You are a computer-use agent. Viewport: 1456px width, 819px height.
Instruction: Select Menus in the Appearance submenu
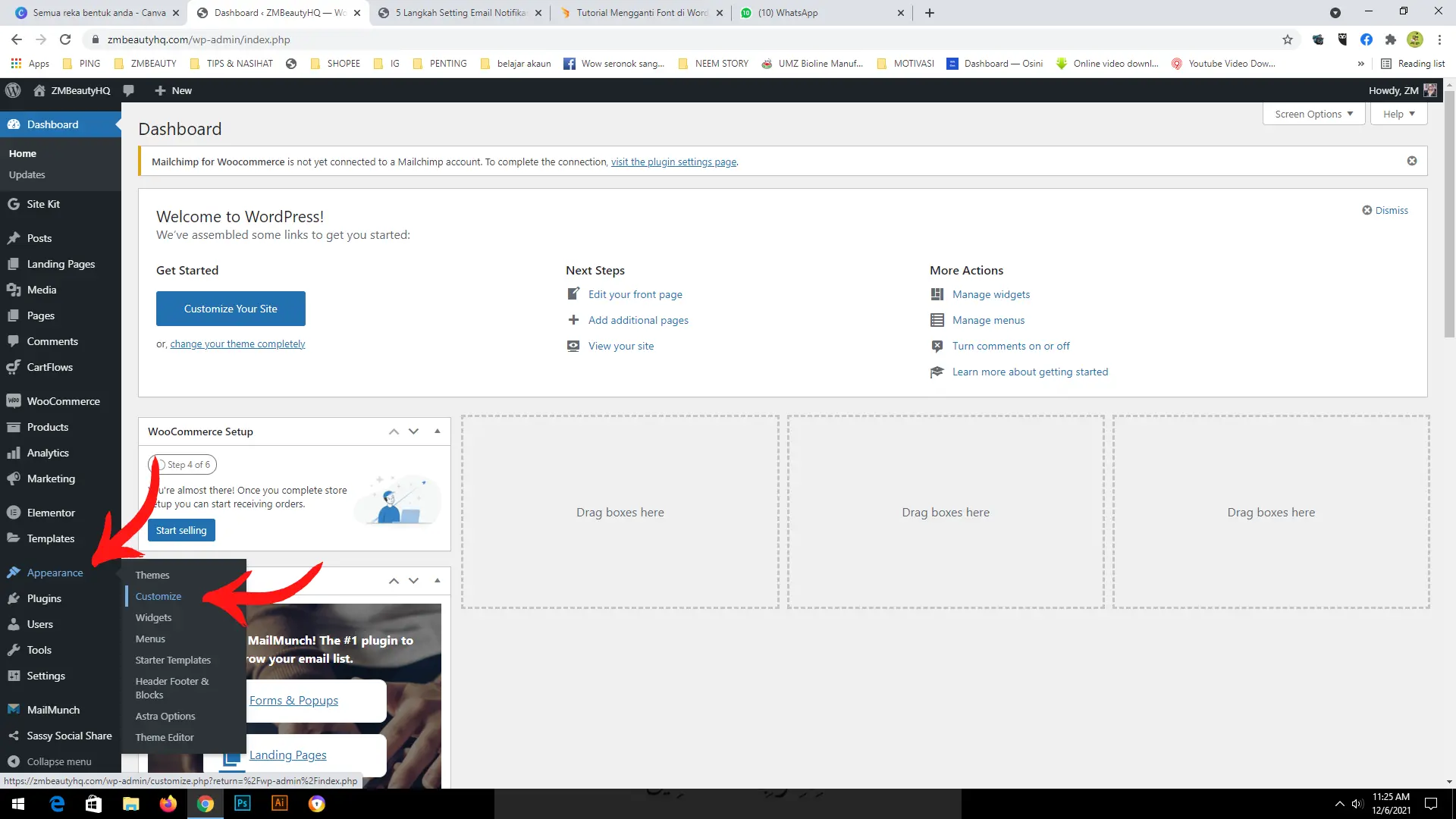click(x=150, y=639)
